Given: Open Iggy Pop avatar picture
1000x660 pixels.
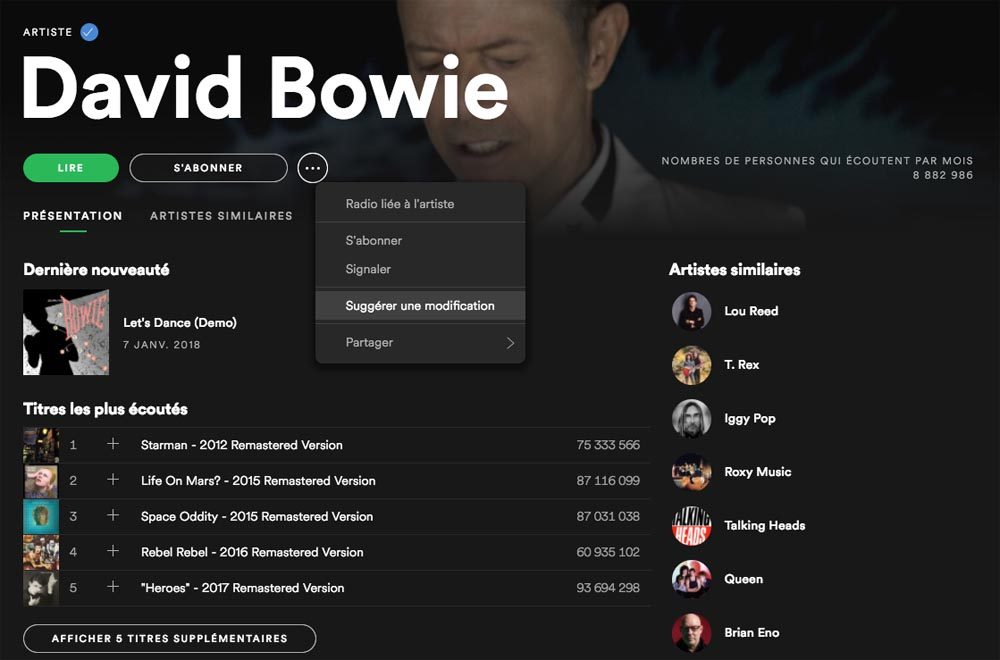Looking at the screenshot, I should (691, 418).
